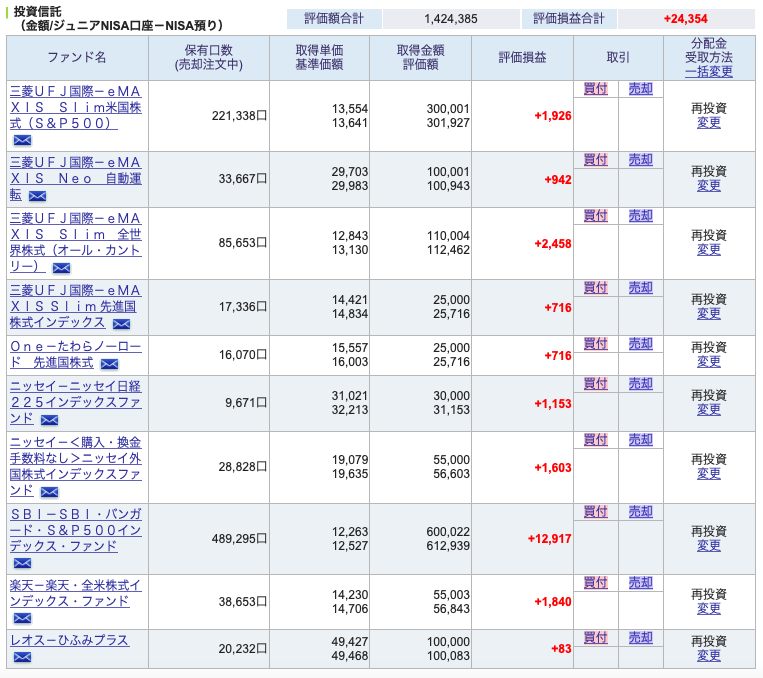This screenshot has width=763, height=678.
Task: Click mail icon for レオスーひふみプラス
Action: coord(22,658)
